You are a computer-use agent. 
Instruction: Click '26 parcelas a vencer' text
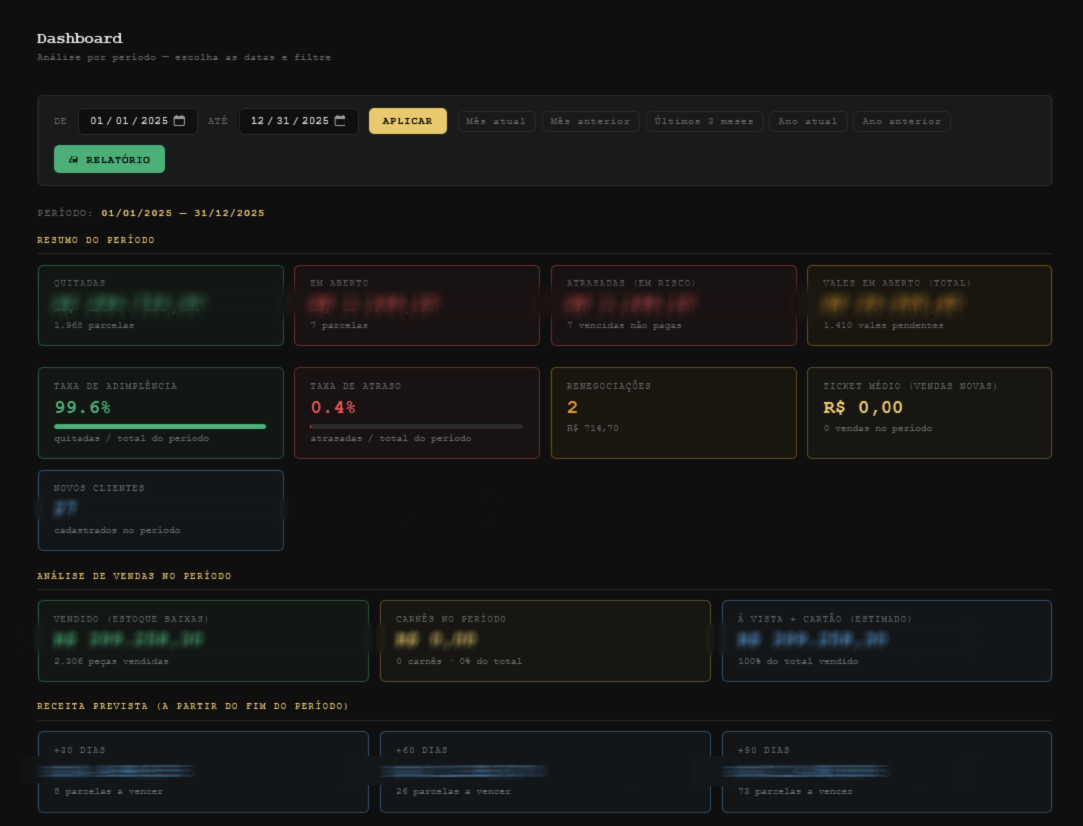point(453,791)
